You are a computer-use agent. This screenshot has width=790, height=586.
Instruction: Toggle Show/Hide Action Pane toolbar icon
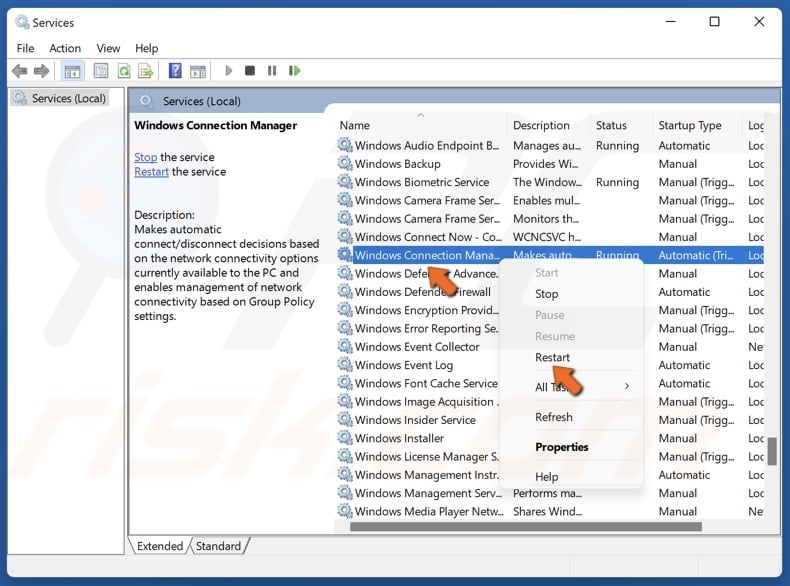coord(198,71)
